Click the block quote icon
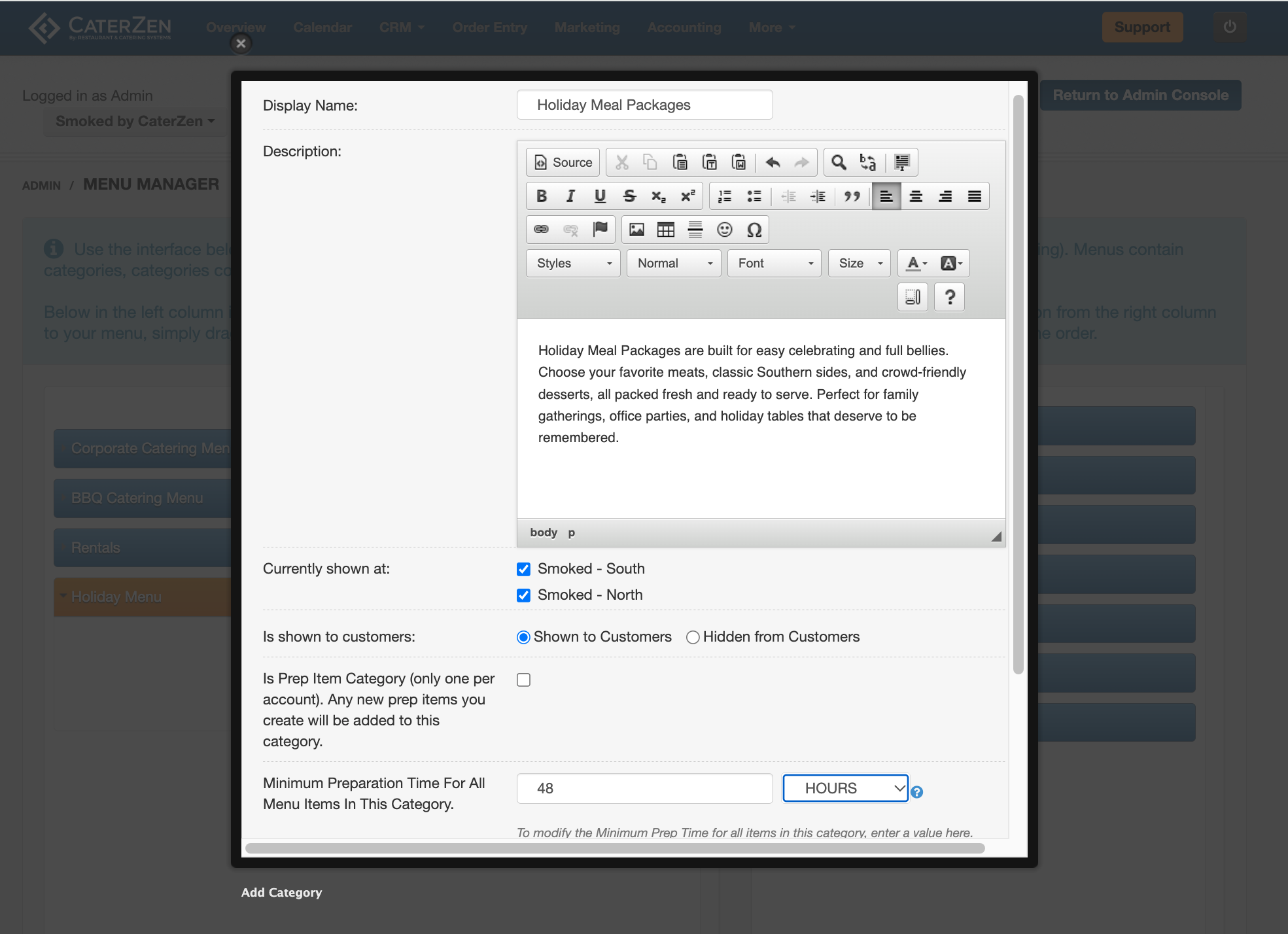Image resolution: width=1288 pixels, height=934 pixels. (852, 196)
